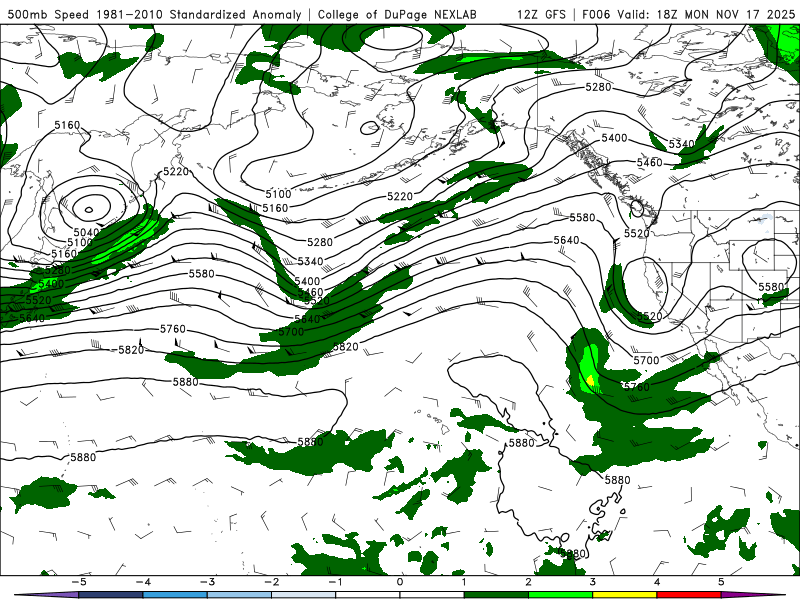This screenshot has width=800, height=600.
Task: Click the bright green 2 to 3 legend swatch
Action: tap(560, 595)
